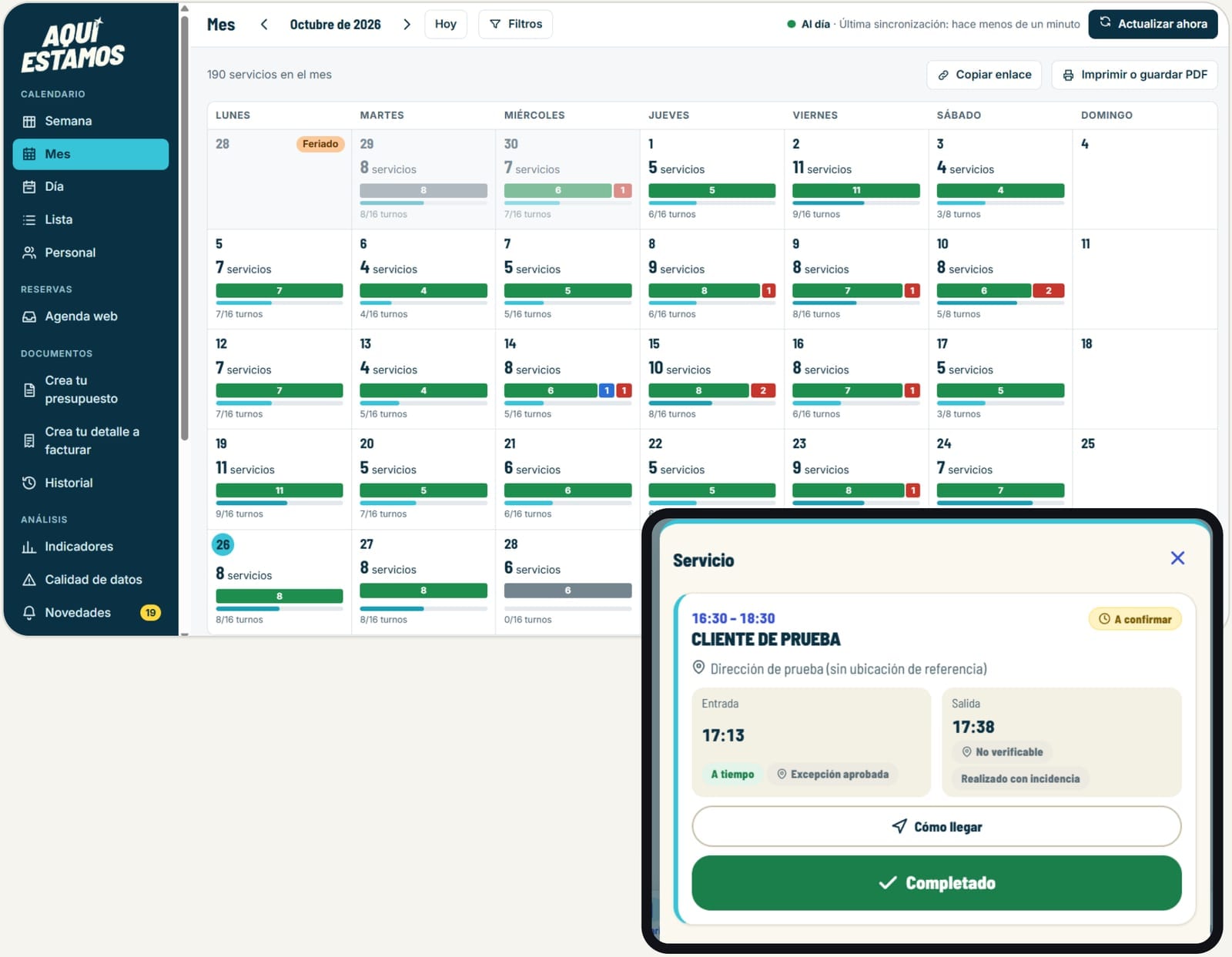1232x957 pixels.
Task: Click the Novedades bell icon
Action: point(29,613)
